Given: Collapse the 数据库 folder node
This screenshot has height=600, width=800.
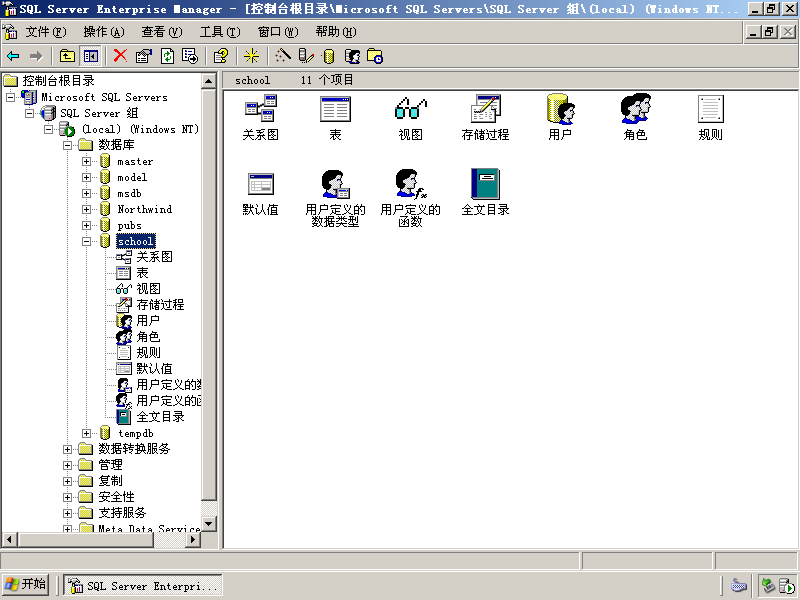Looking at the screenshot, I should tap(67, 145).
